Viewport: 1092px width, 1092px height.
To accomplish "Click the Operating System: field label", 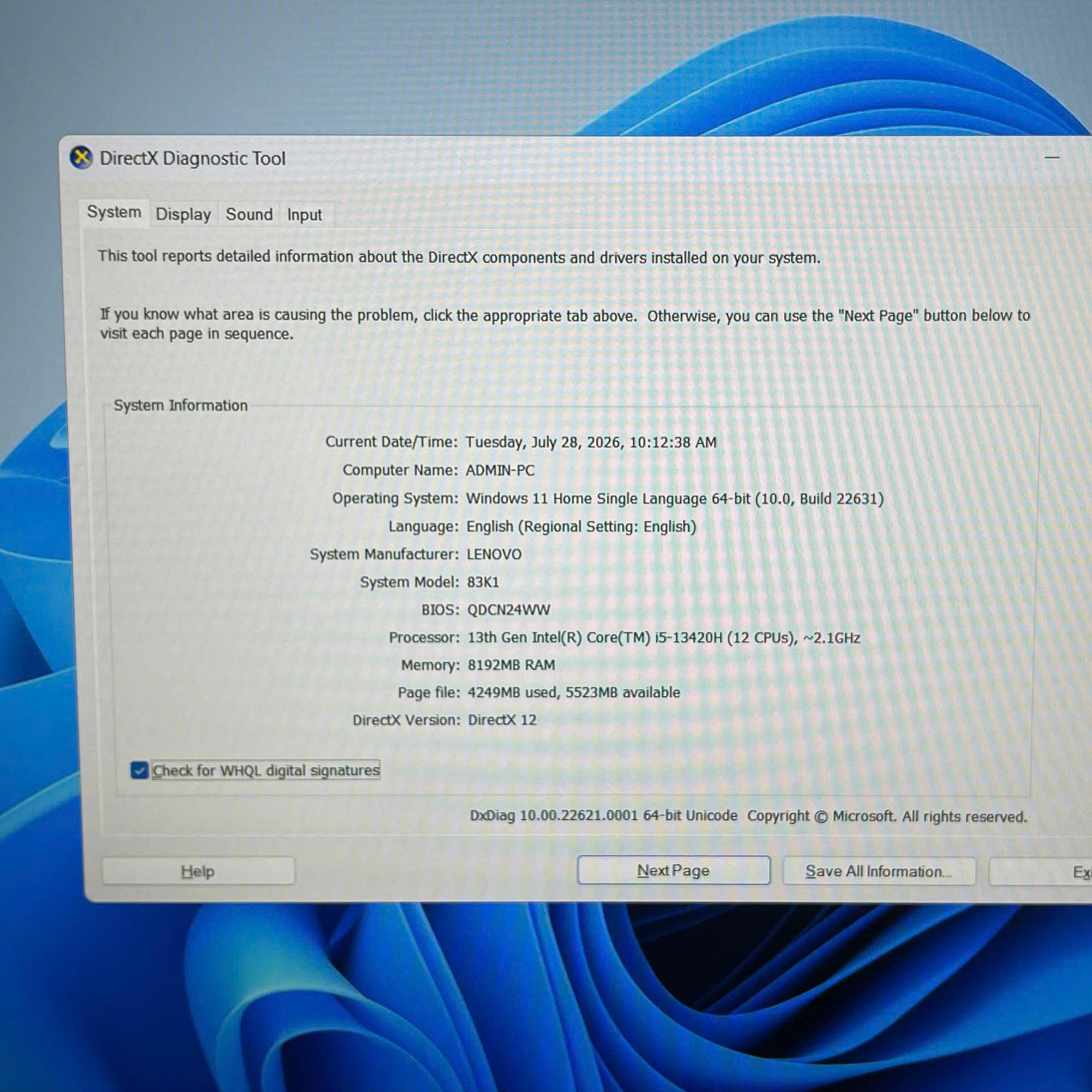I will tap(395, 498).
